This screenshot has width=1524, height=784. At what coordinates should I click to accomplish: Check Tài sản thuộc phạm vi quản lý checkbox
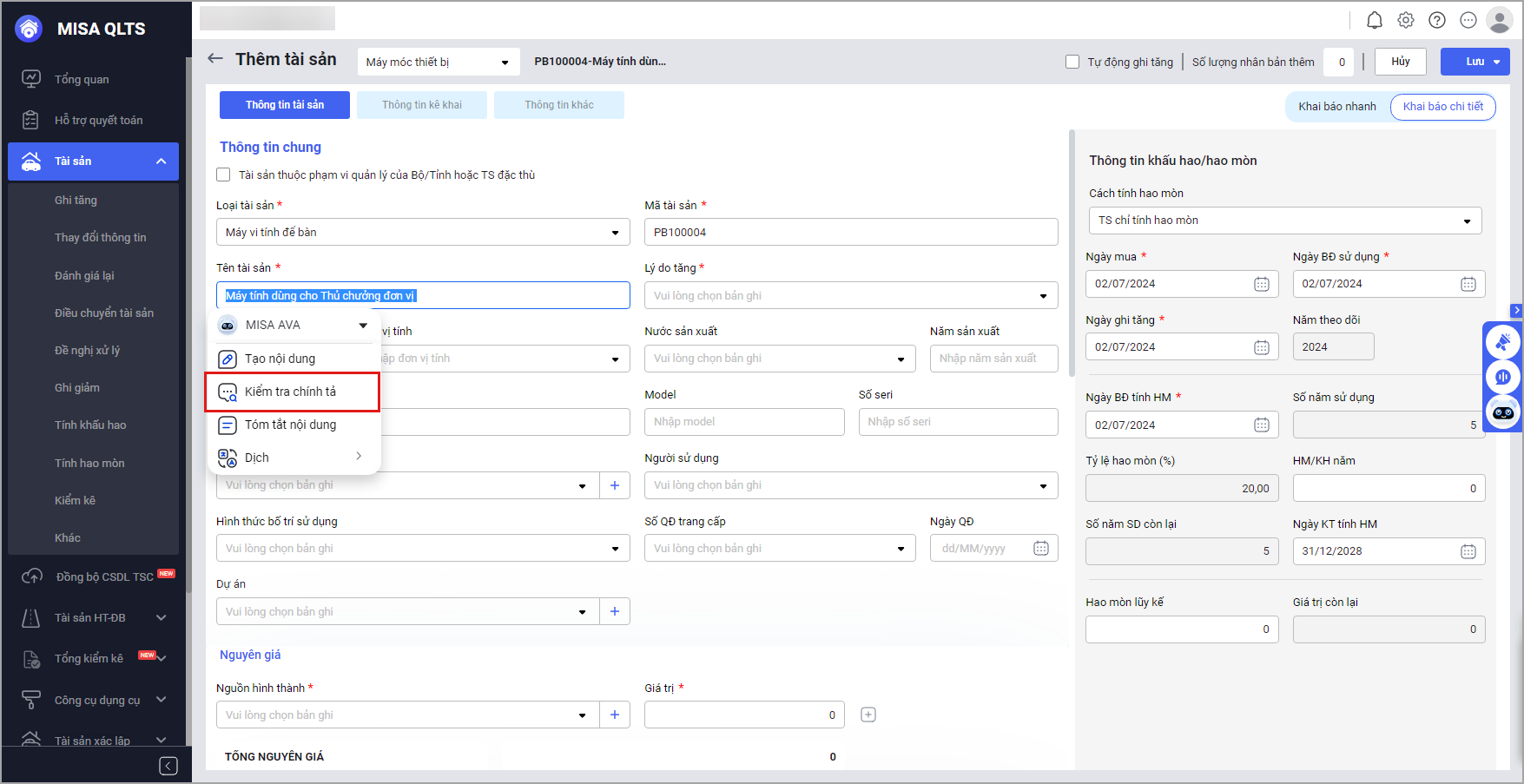coord(223,175)
